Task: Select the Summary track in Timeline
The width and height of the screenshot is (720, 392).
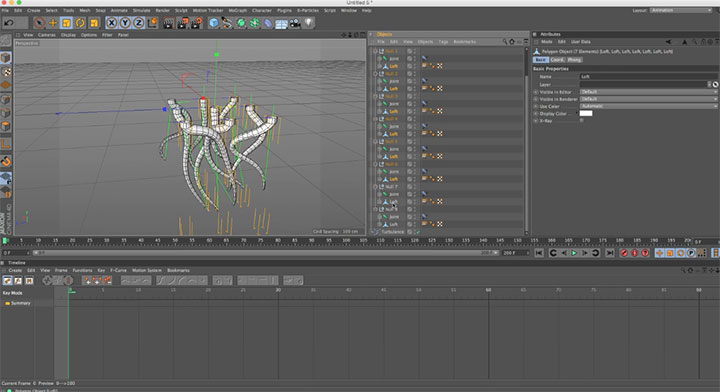Action: 21,303
